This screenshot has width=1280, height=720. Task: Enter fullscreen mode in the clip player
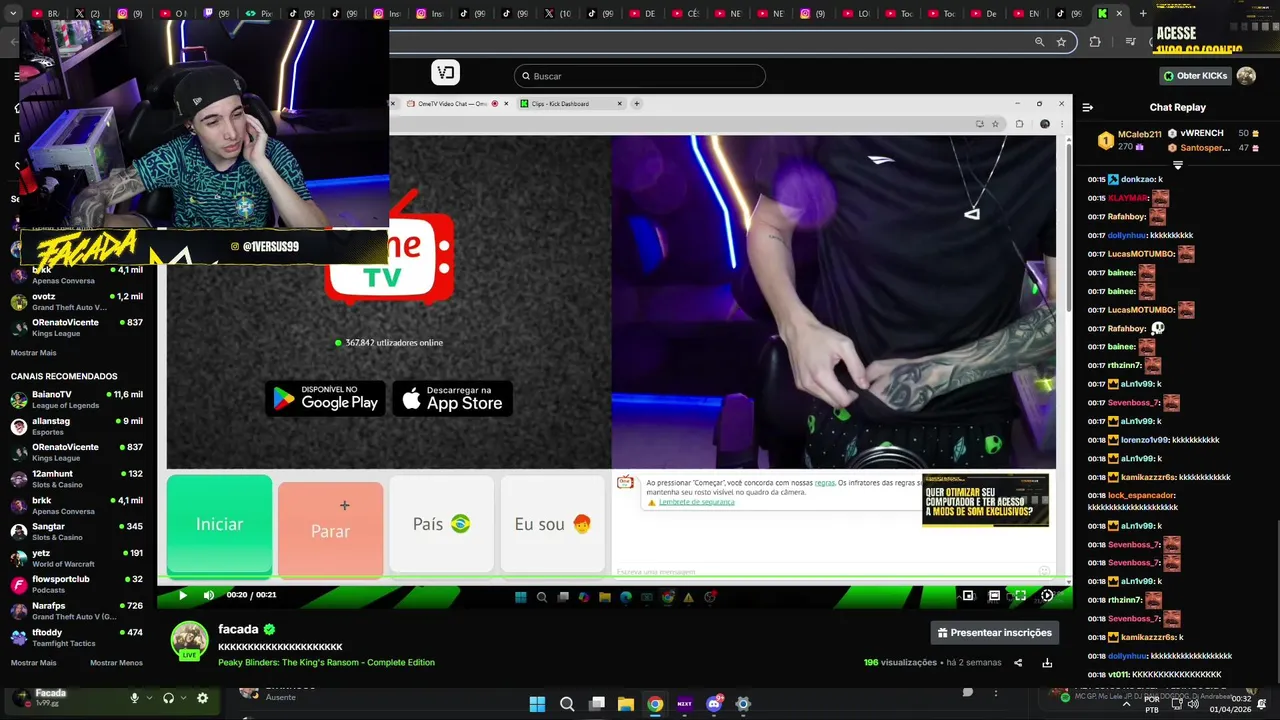pyautogui.click(x=1020, y=595)
